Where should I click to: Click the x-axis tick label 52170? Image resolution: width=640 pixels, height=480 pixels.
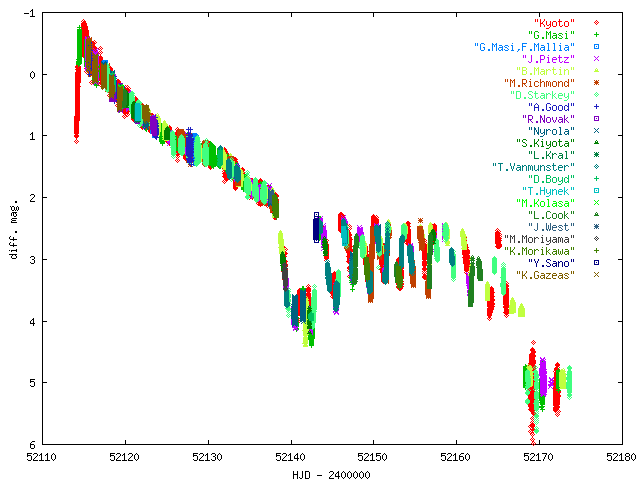(538, 458)
